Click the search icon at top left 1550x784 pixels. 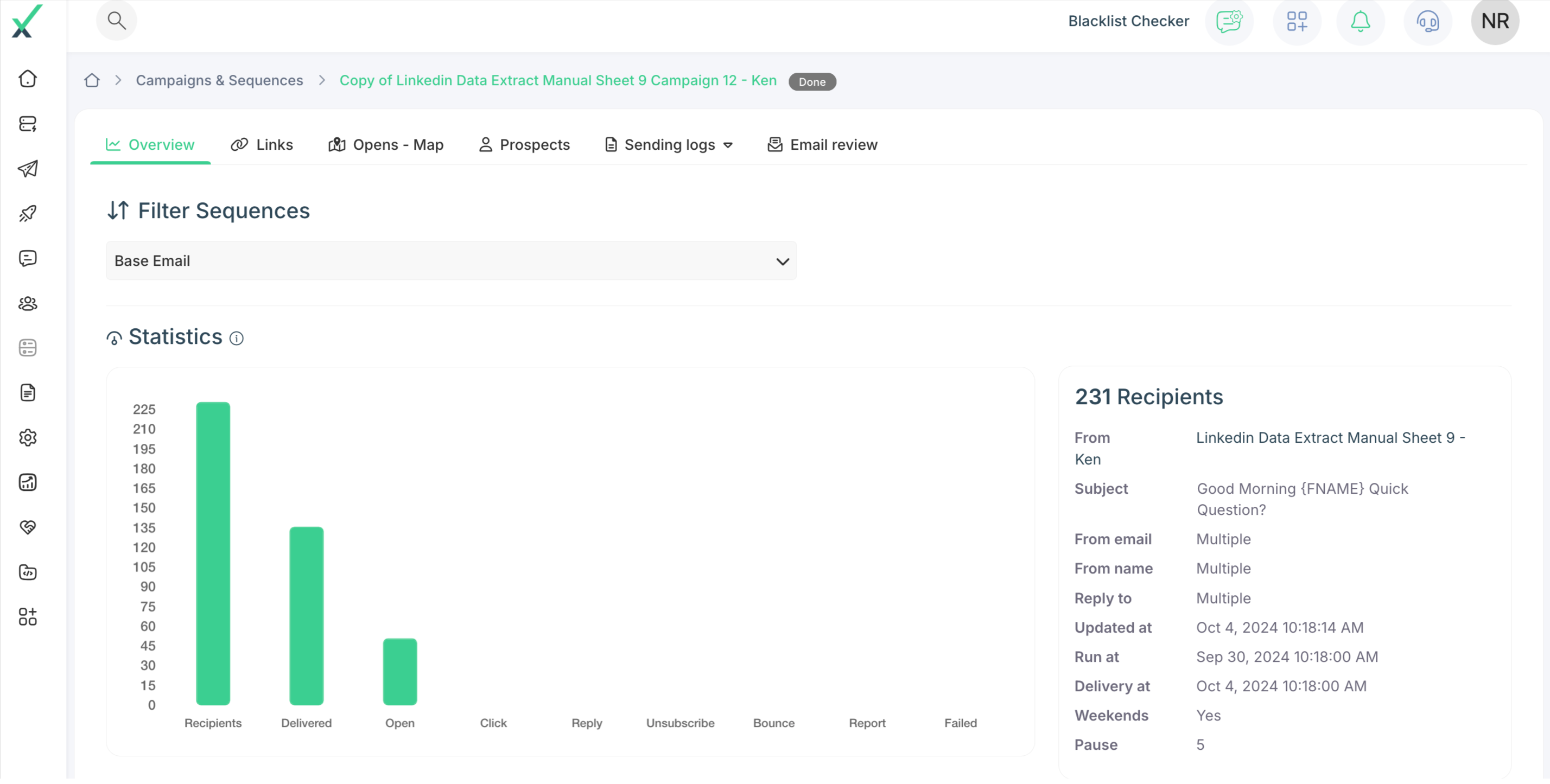pos(117,20)
